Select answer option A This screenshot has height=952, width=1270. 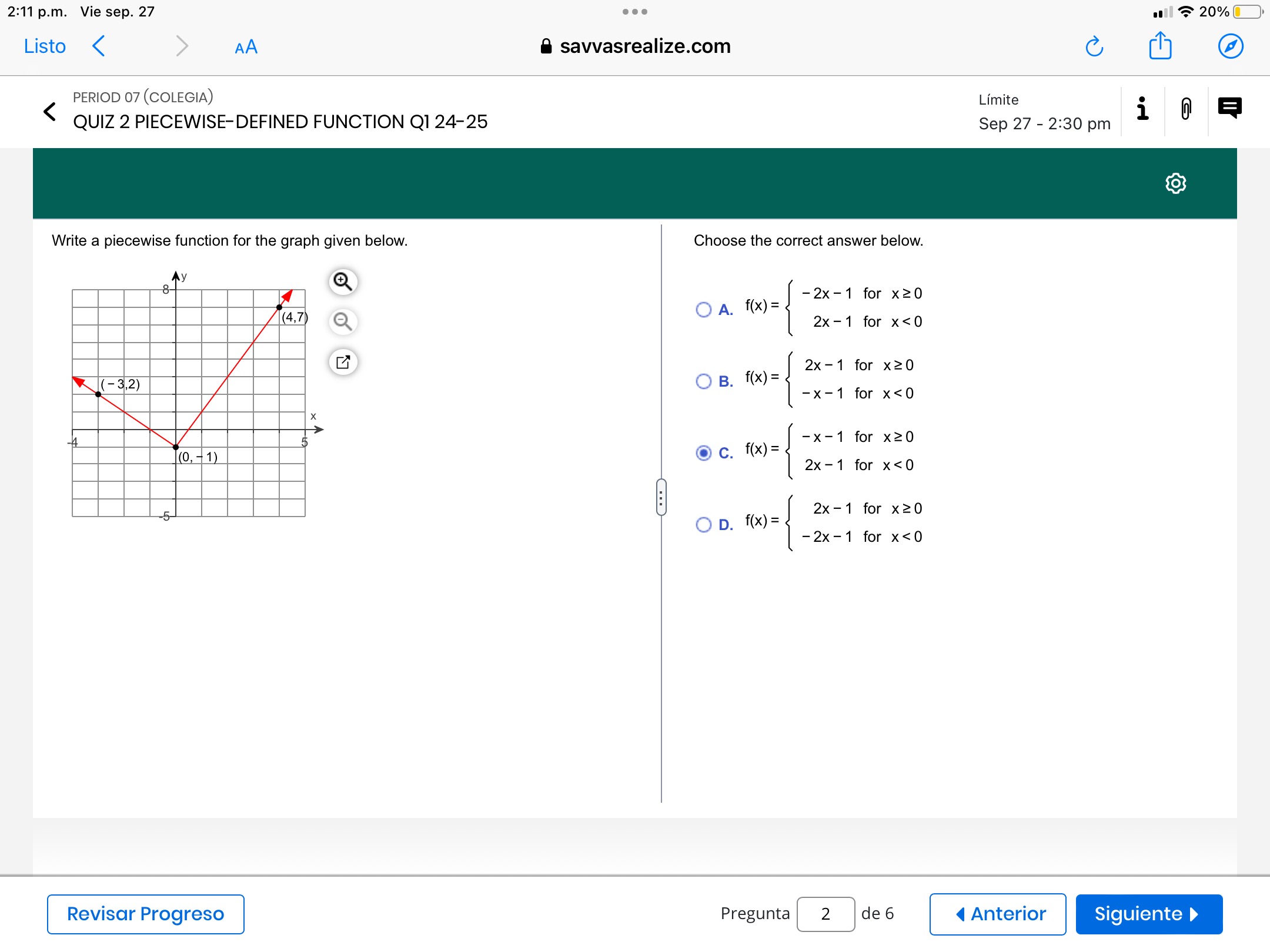pos(703,309)
